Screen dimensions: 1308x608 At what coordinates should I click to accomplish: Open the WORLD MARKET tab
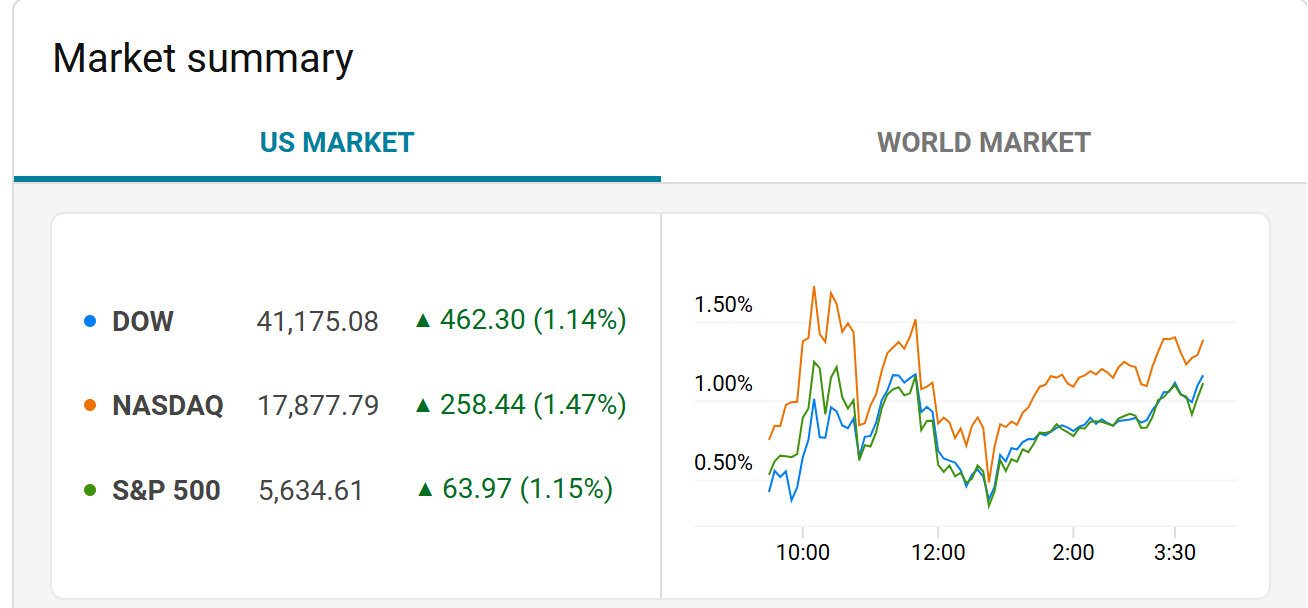coord(983,142)
